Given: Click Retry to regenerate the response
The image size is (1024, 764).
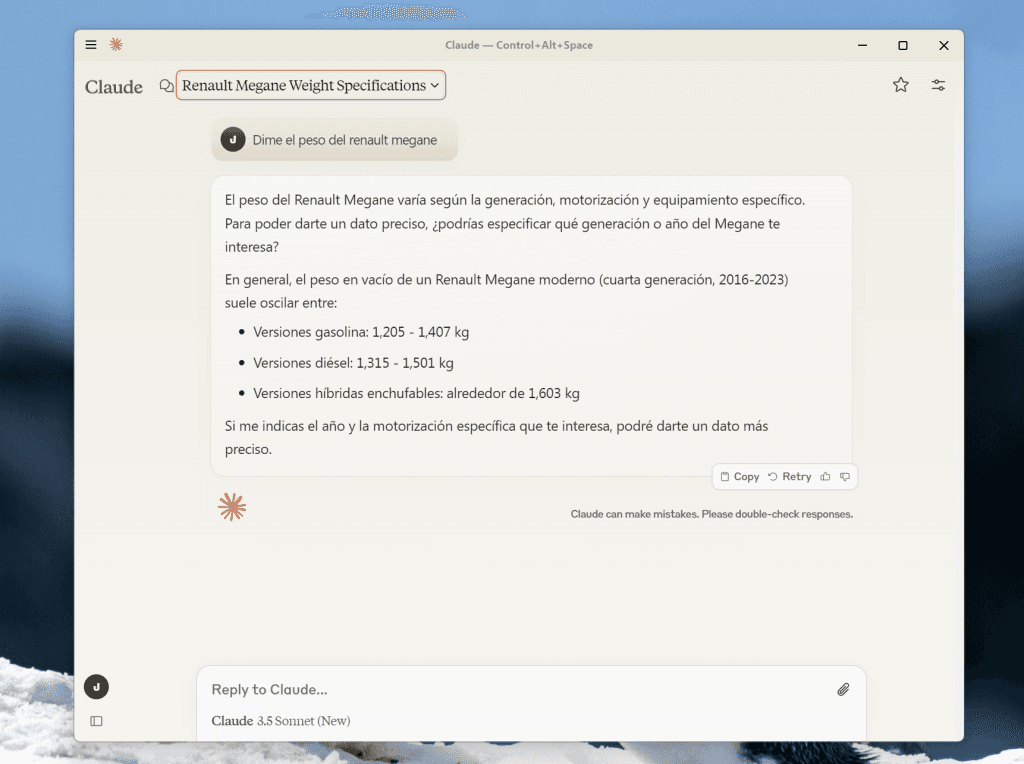Looking at the screenshot, I should pos(789,476).
